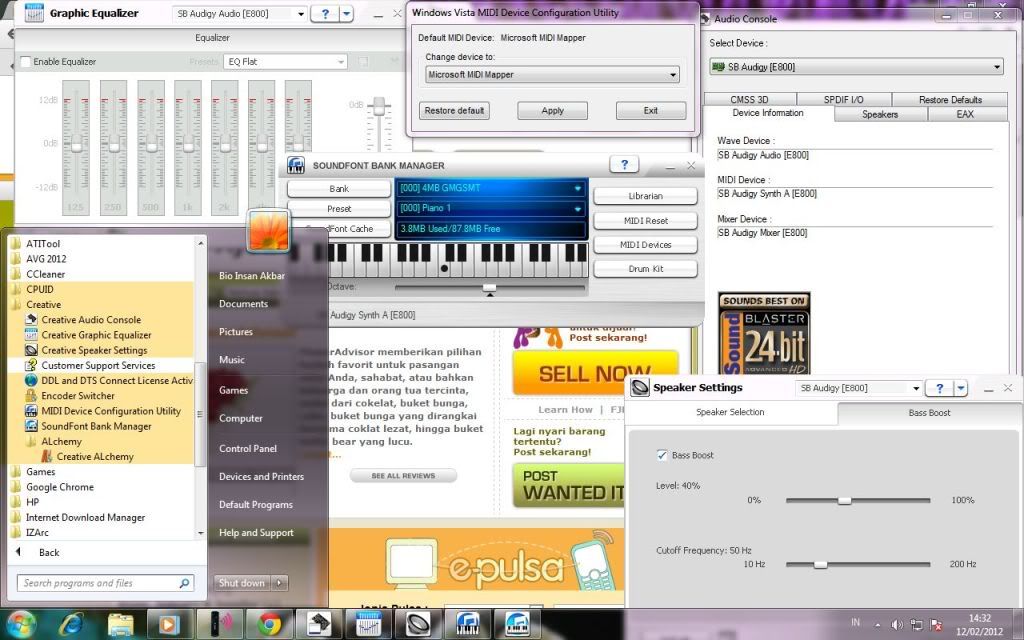The image size is (1024, 640).
Task: Open the Librarian in SoundFont Bank Manager
Action: [x=645, y=196]
